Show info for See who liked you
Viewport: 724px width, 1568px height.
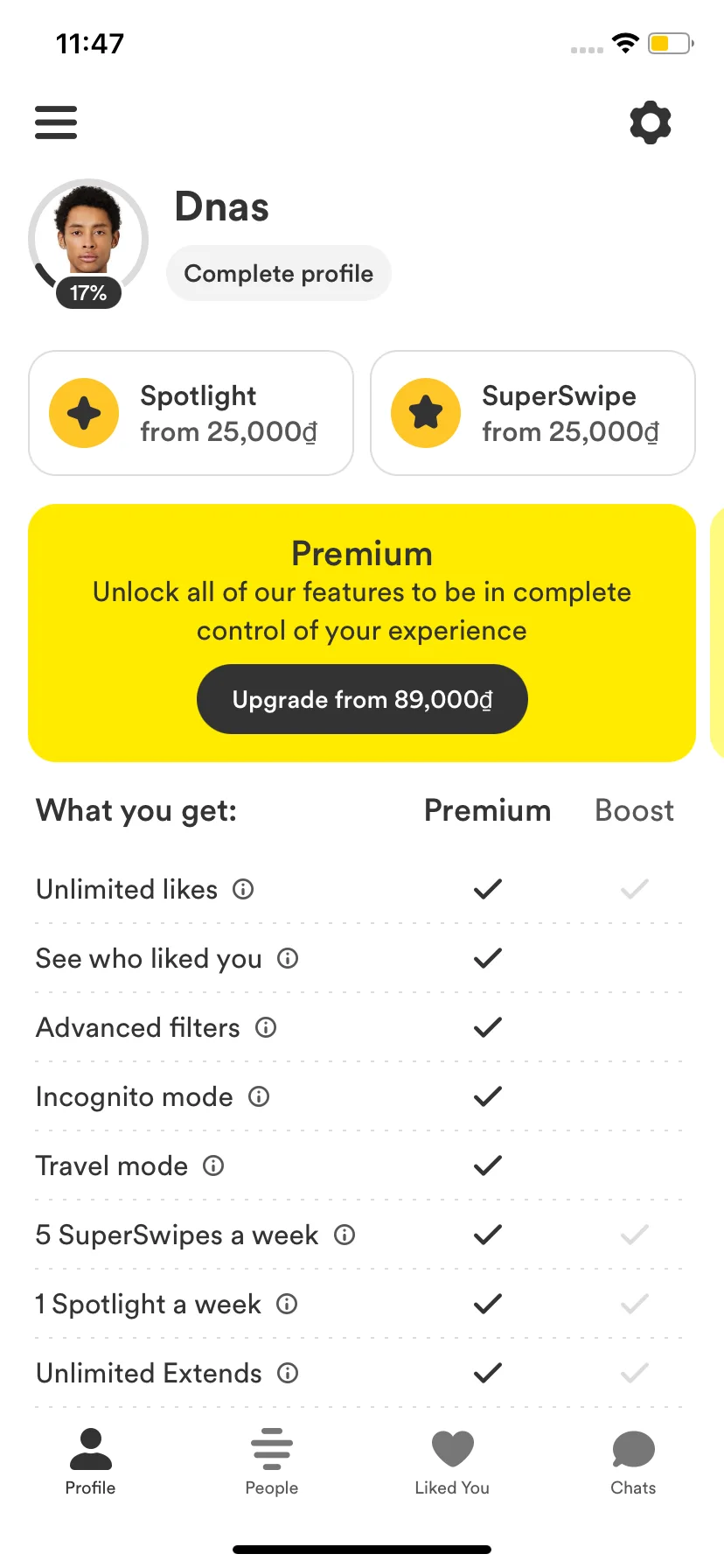pyautogui.click(x=288, y=958)
